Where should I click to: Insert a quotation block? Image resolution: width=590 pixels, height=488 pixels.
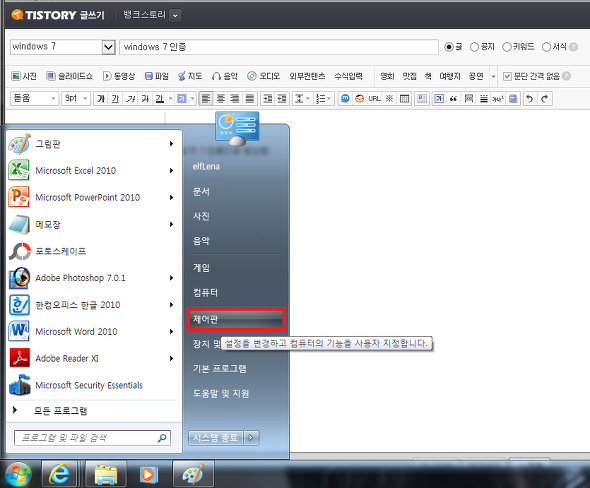454,99
